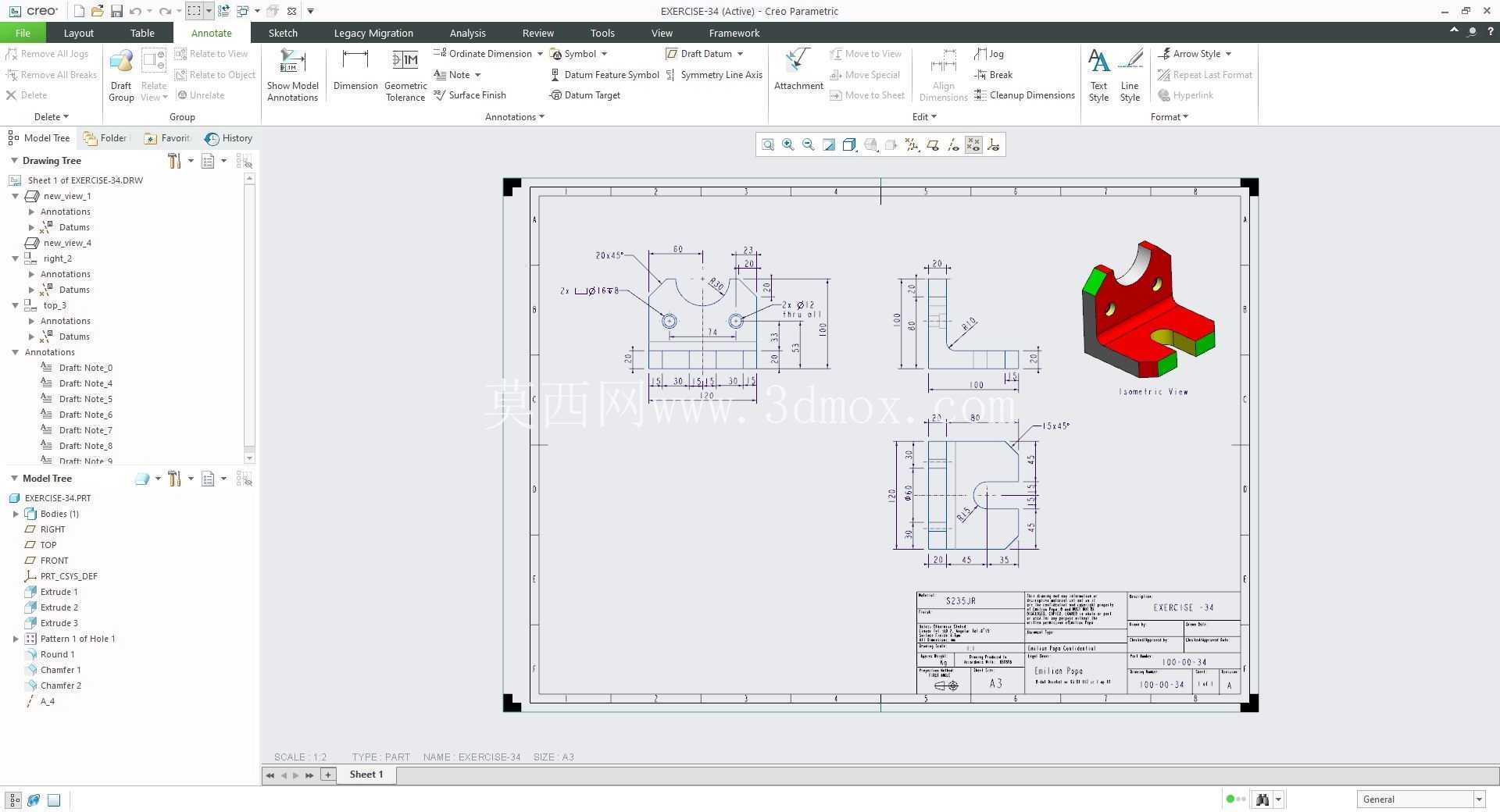Toggle point display in the graphics toolbar
Screen dimensions: 1500x812
tap(973, 144)
